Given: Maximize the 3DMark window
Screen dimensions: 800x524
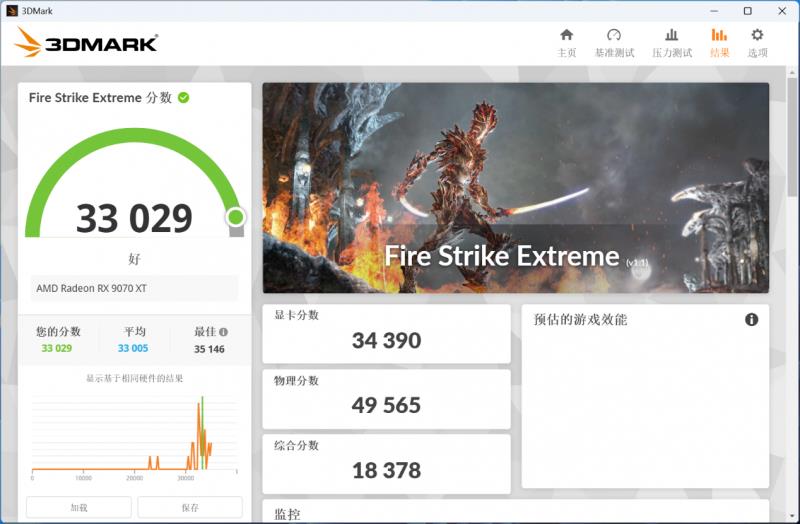Looking at the screenshot, I should click(x=747, y=11).
